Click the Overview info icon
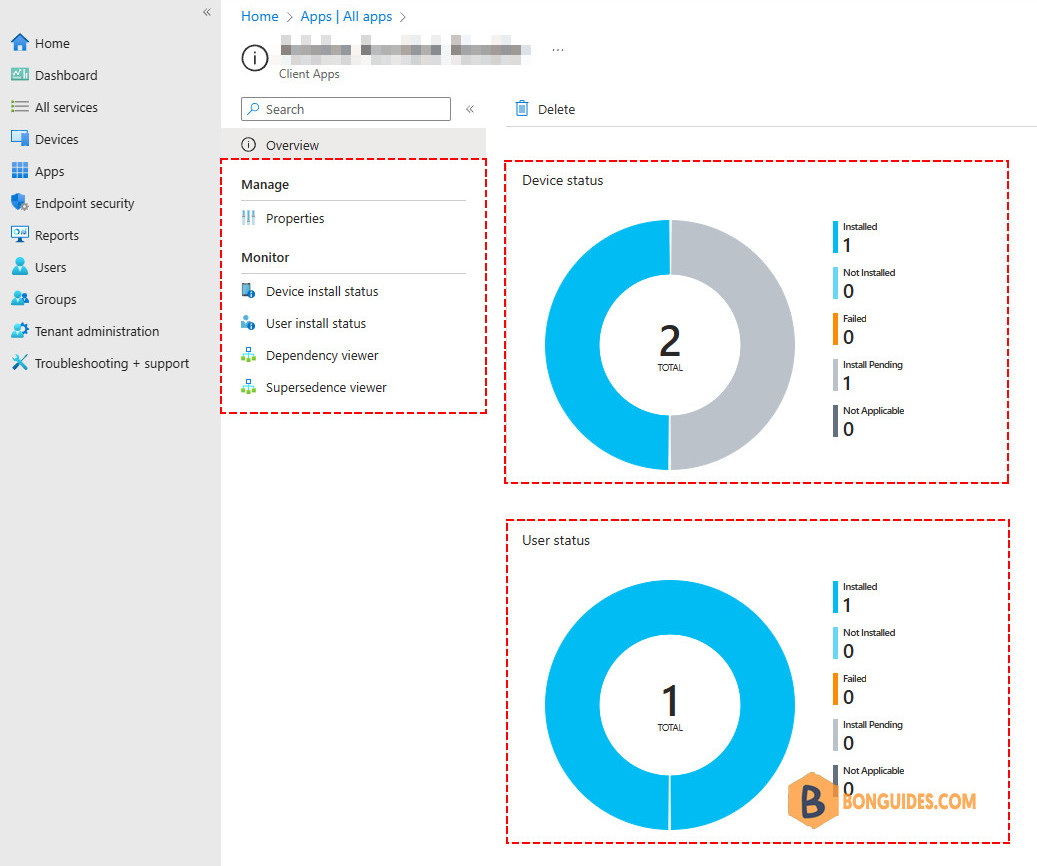 click(x=249, y=144)
